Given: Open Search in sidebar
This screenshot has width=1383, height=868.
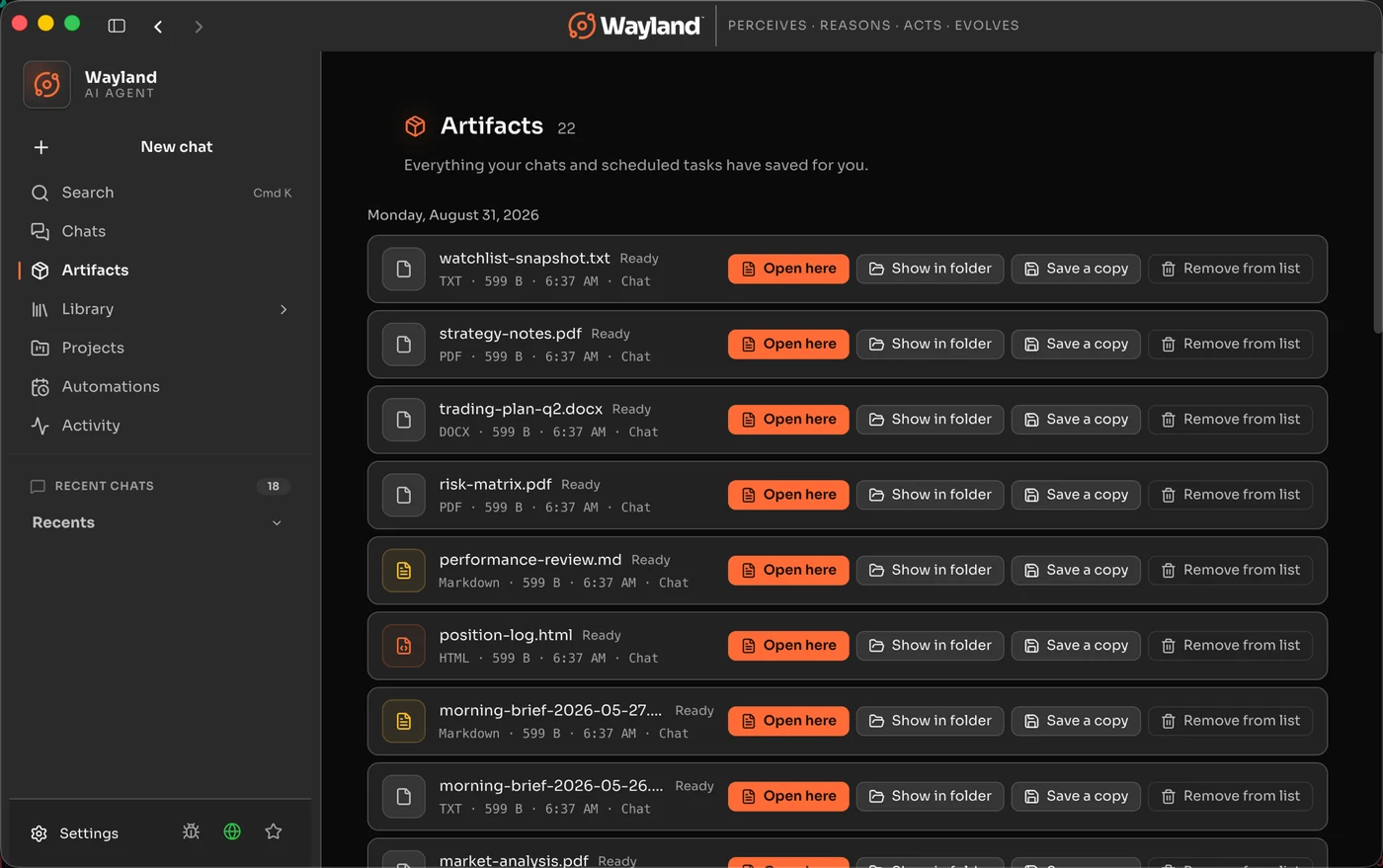Looking at the screenshot, I should 161,193.
